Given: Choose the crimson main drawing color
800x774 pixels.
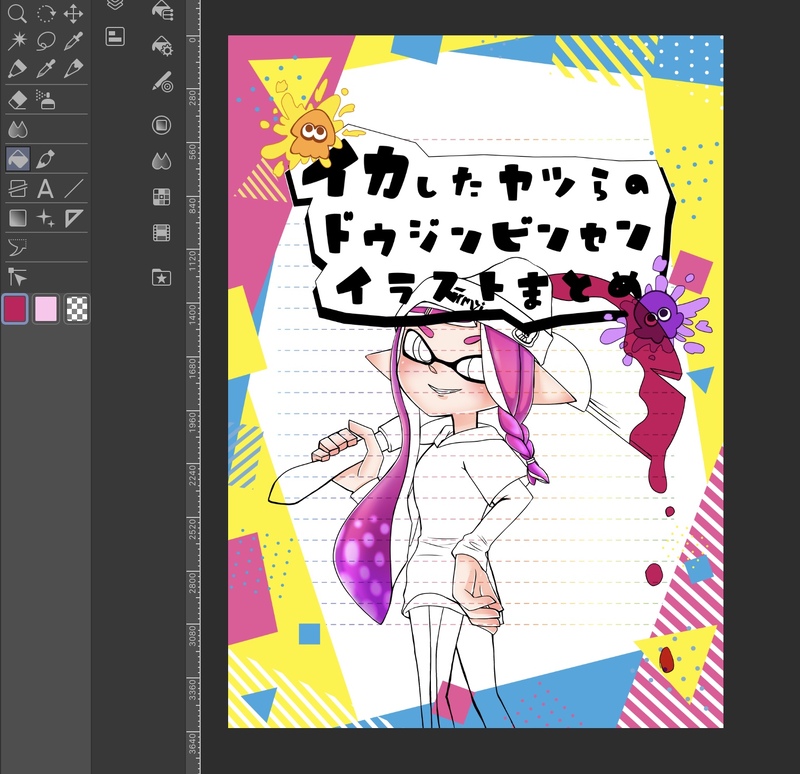Looking at the screenshot, I should click(x=15, y=309).
